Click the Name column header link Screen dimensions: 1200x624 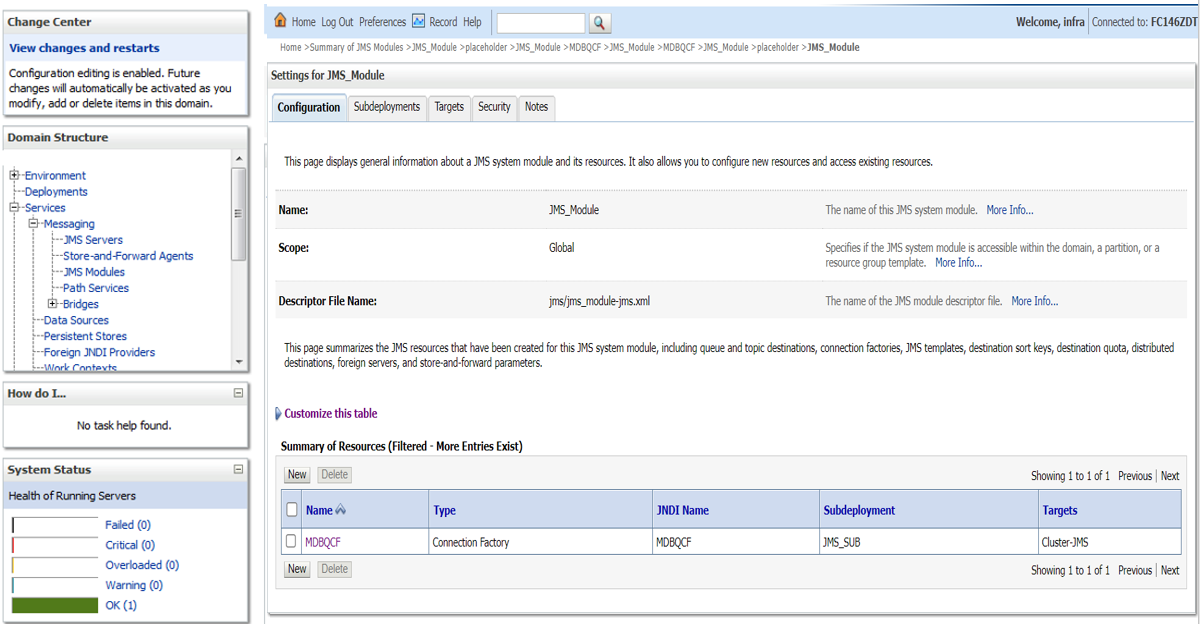click(x=319, y=510)
